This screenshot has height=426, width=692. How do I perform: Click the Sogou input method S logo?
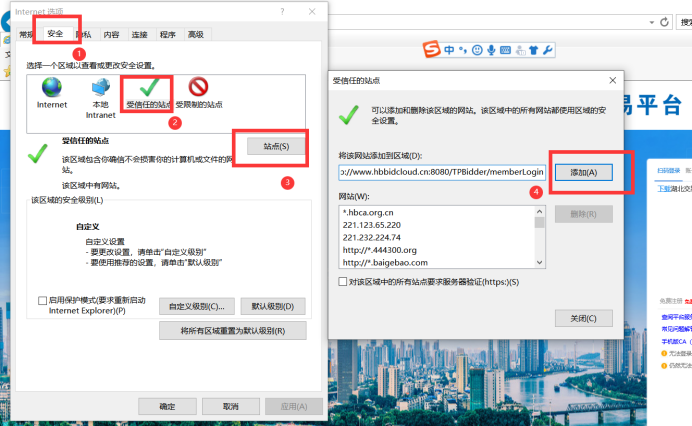click(x=431, y=49)
